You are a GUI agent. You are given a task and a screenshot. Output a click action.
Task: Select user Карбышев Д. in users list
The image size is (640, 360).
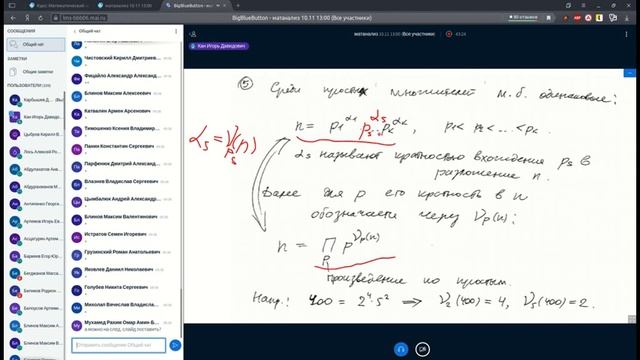pyautogui.click(x=36, y=100)
